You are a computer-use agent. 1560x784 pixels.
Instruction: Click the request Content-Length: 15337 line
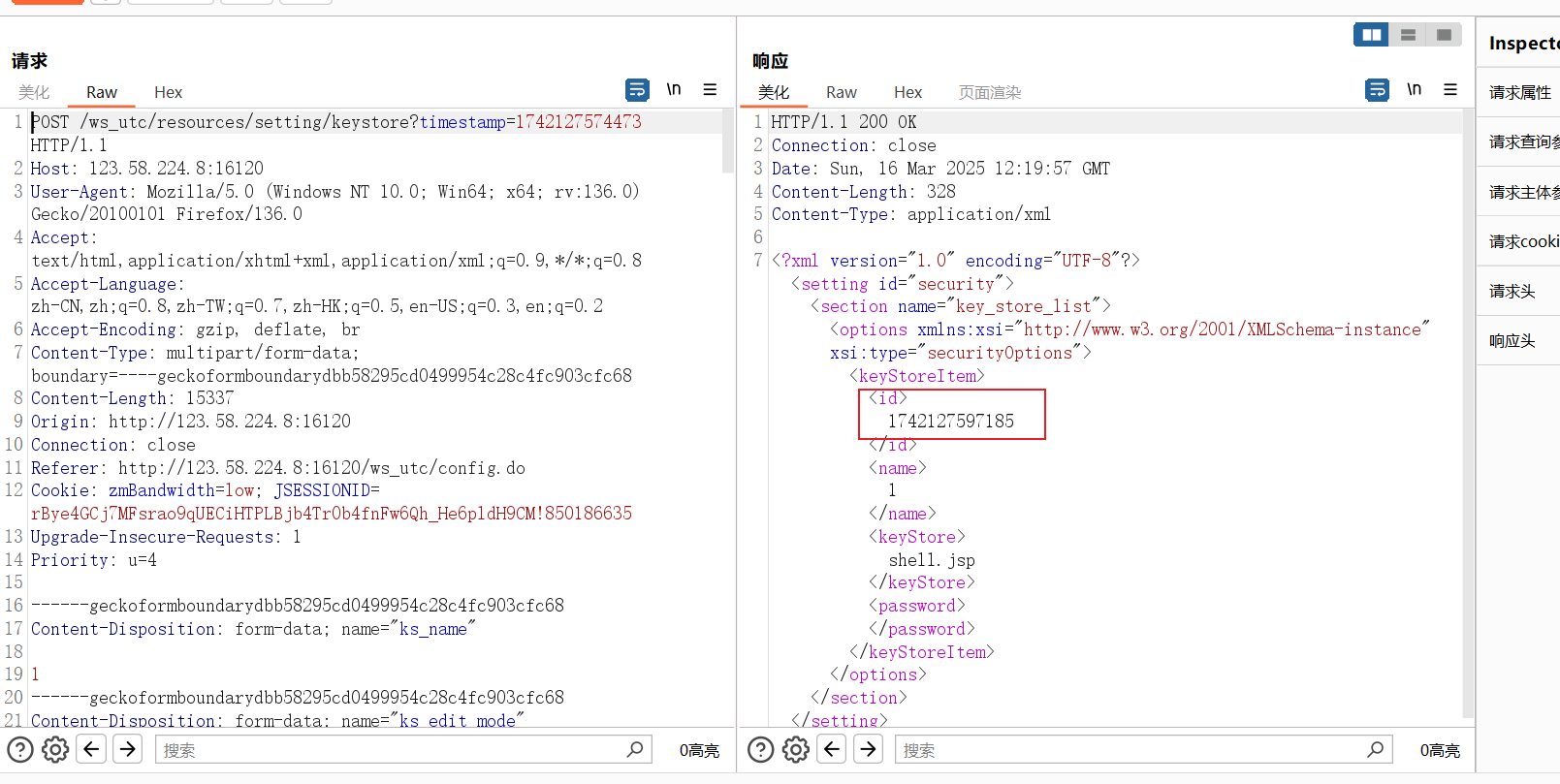point(132,398)
